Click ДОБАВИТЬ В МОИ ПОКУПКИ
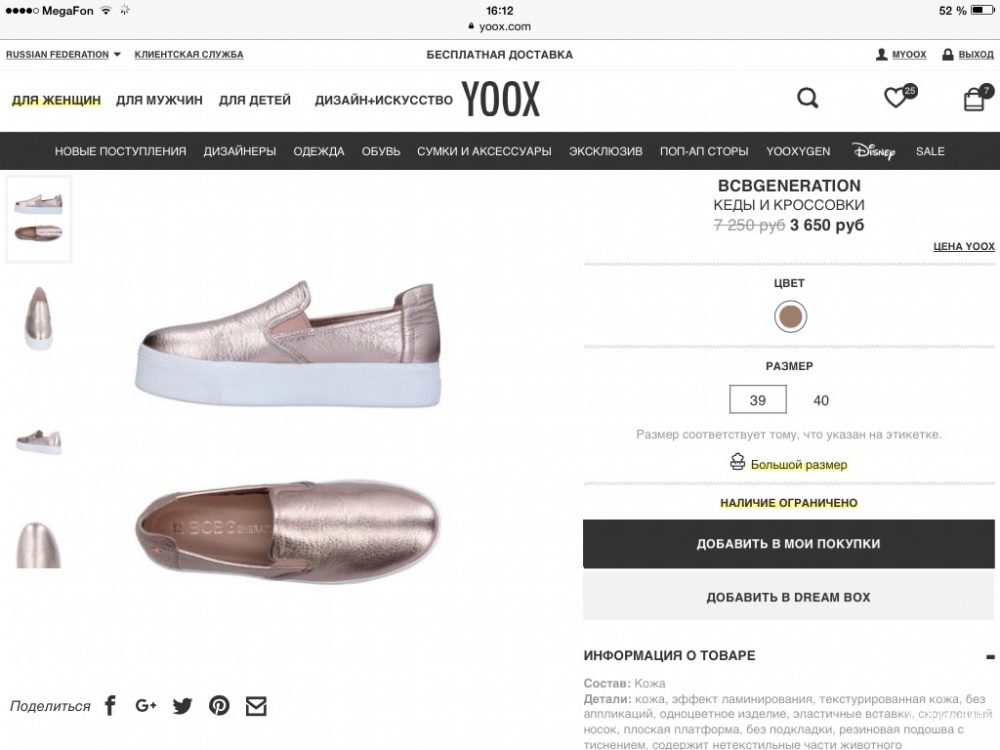 [x=787, y=543]
